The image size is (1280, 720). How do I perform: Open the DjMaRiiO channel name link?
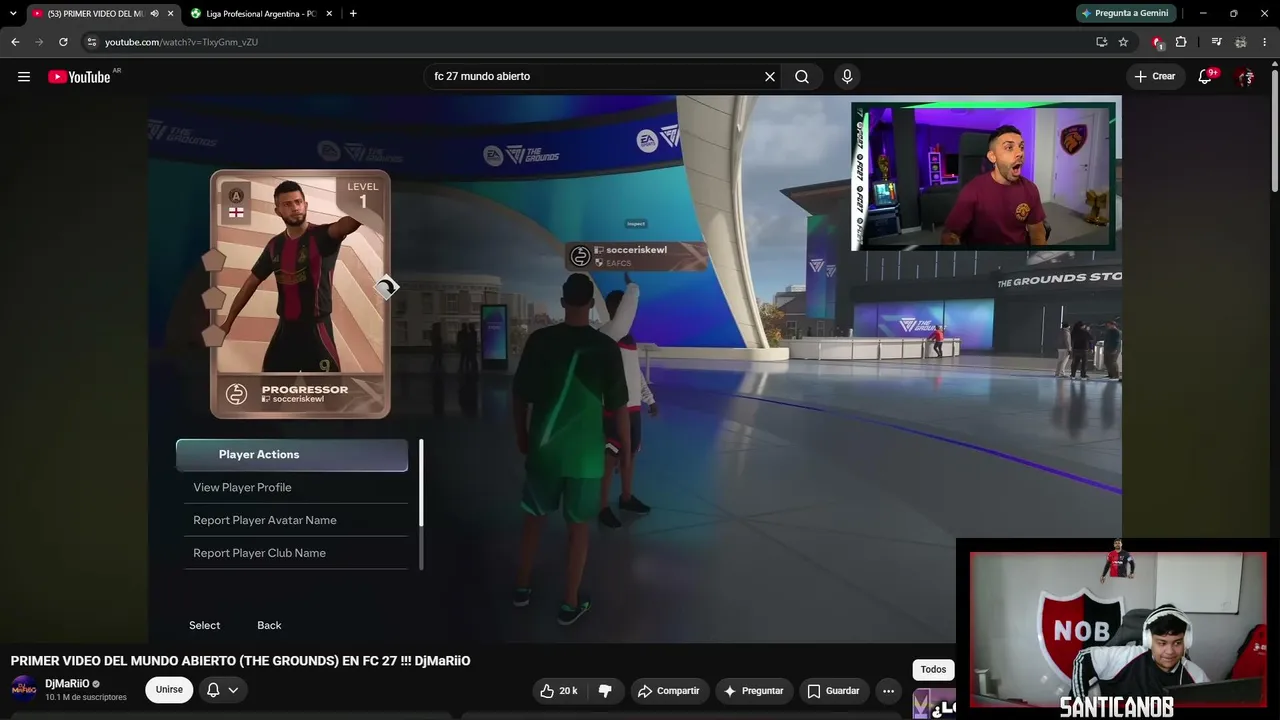(x=67, y=684)
